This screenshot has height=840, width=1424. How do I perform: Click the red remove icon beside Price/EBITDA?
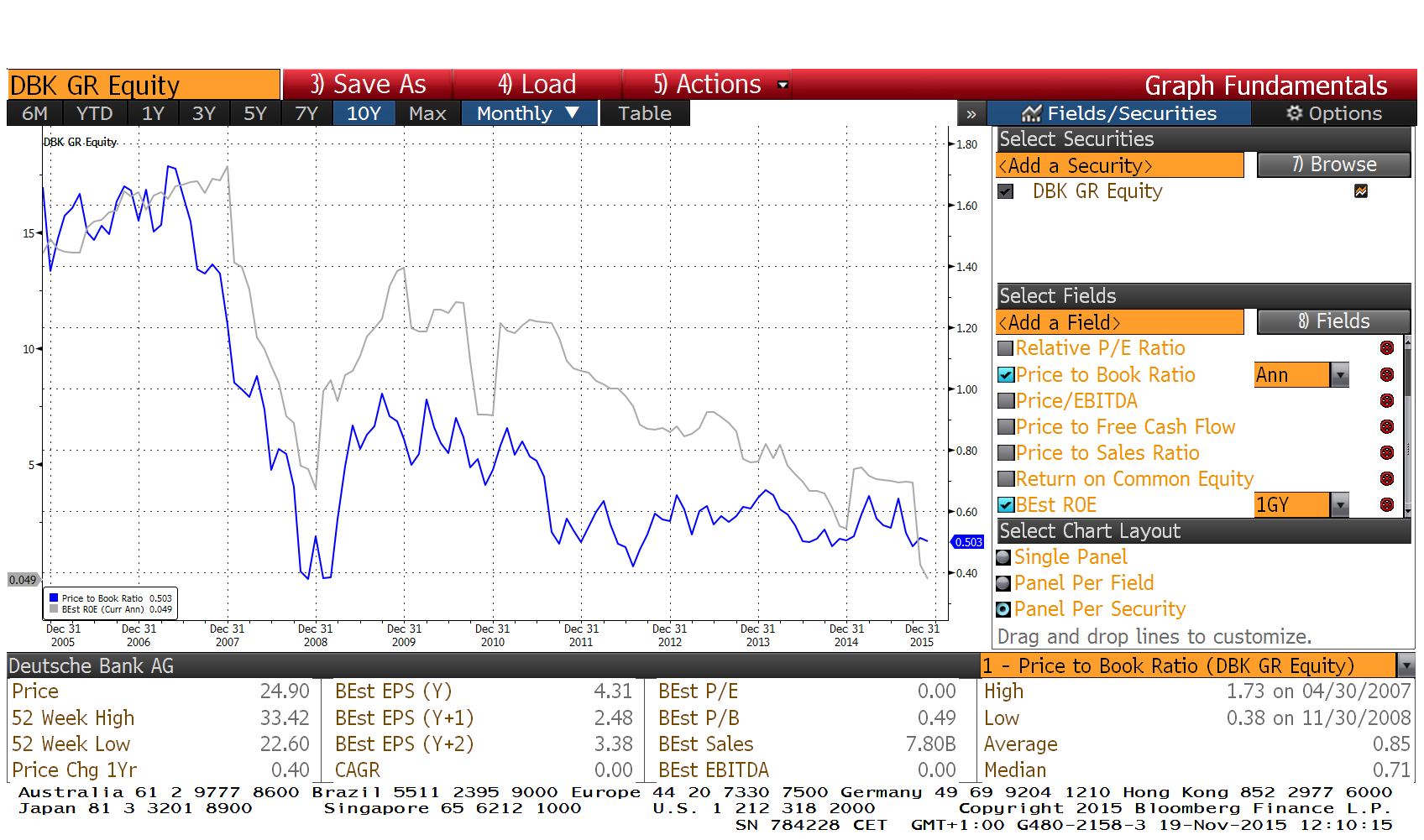1387,400
